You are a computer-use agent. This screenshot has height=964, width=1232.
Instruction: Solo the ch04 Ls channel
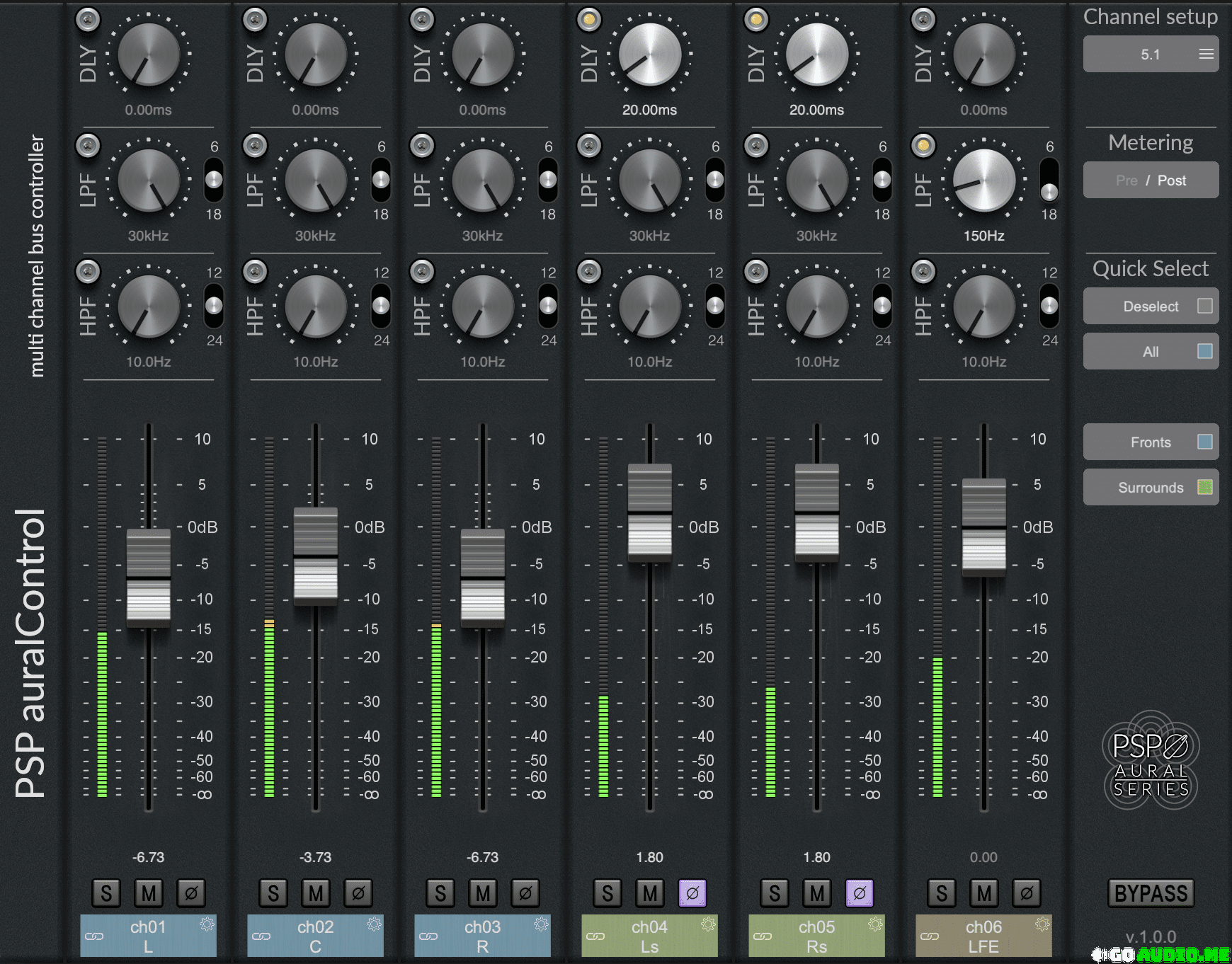pyautogui.click(x=608, y=893)
